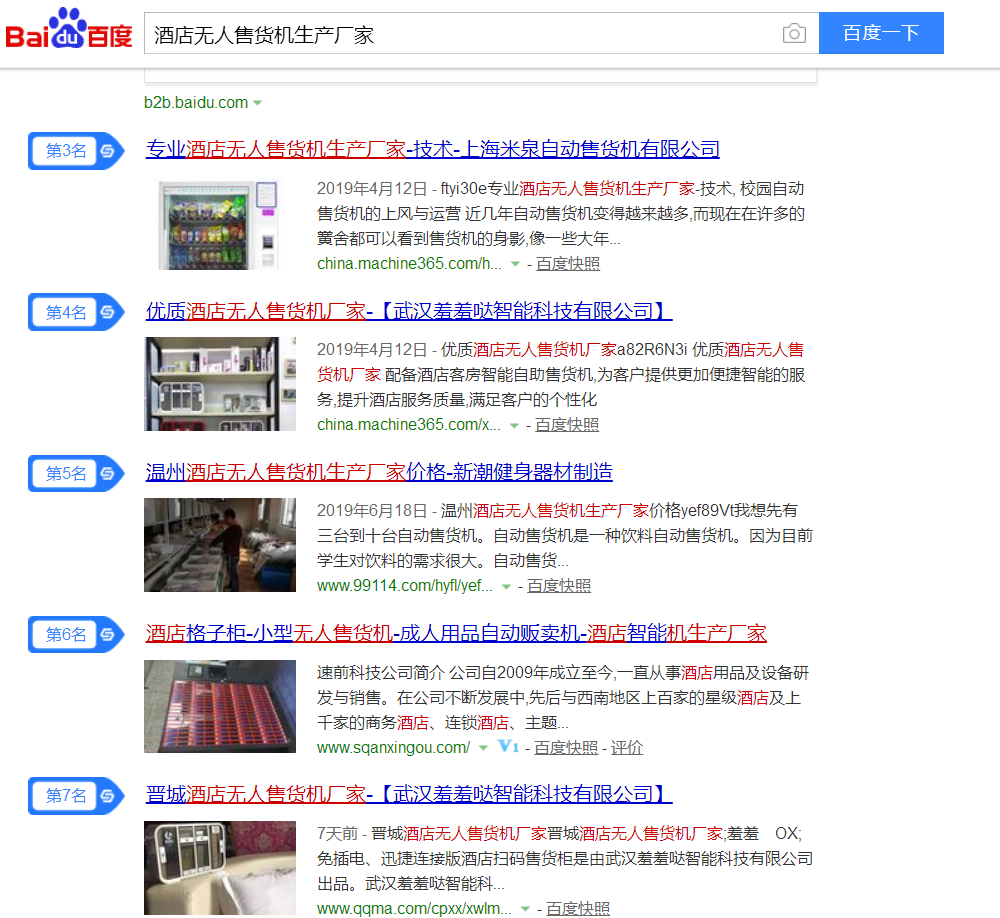Open the 酒店格子柜-小型无人售货机 result title
1000x918 pixels.
click(x=456, y=633)
